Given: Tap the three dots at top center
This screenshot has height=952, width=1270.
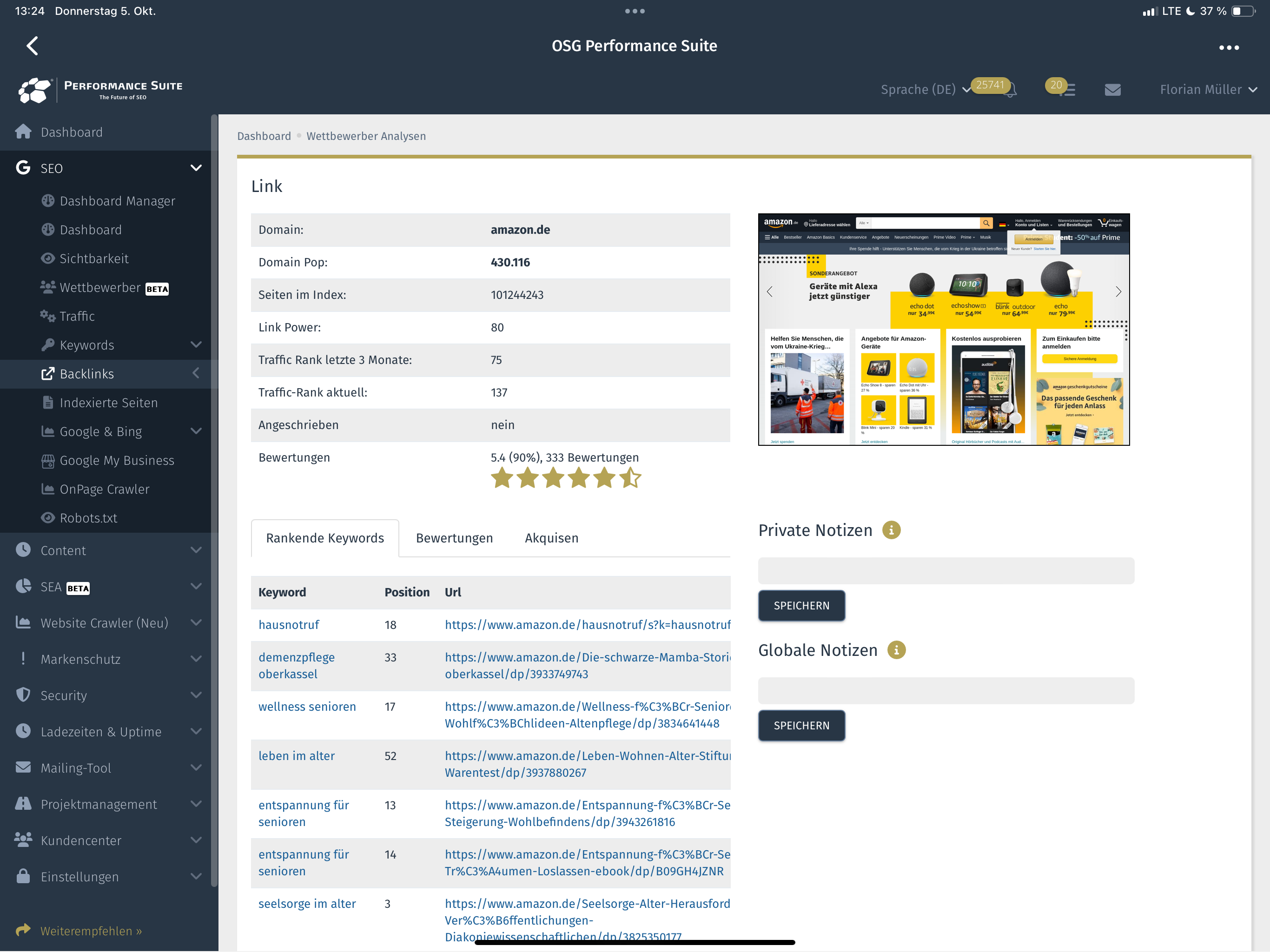Looking at the screenshot, I should [635, 11].
